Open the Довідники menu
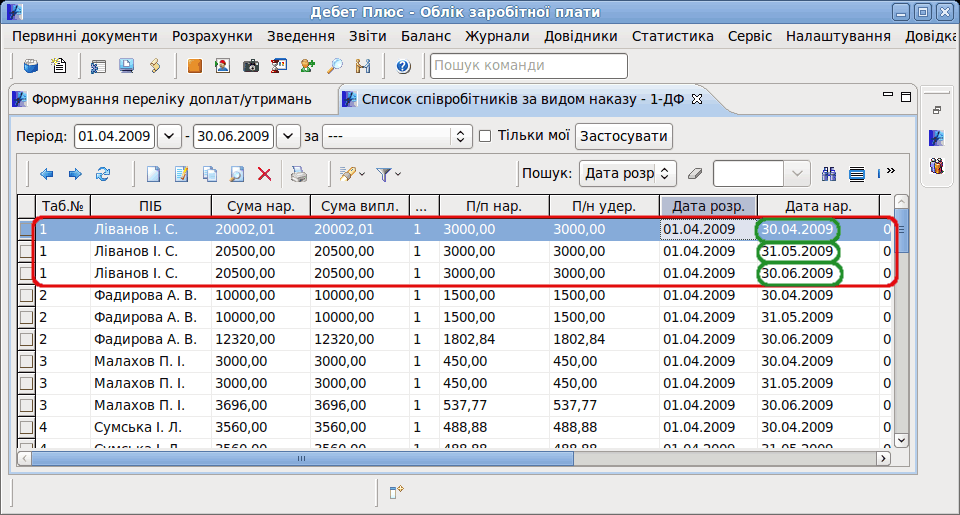Viewport: 960px width, 515px height. pyautogui.click(x=580, y=37)
